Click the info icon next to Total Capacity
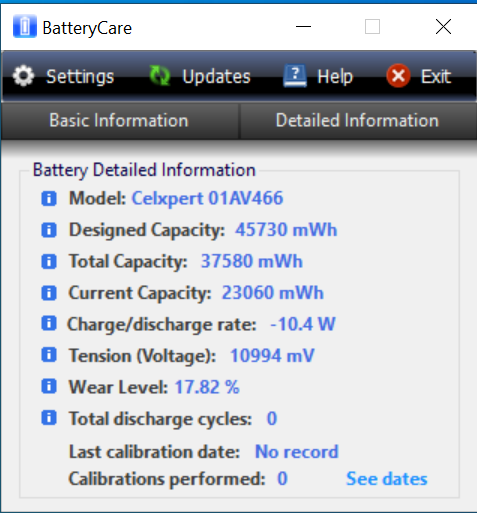 49,261
